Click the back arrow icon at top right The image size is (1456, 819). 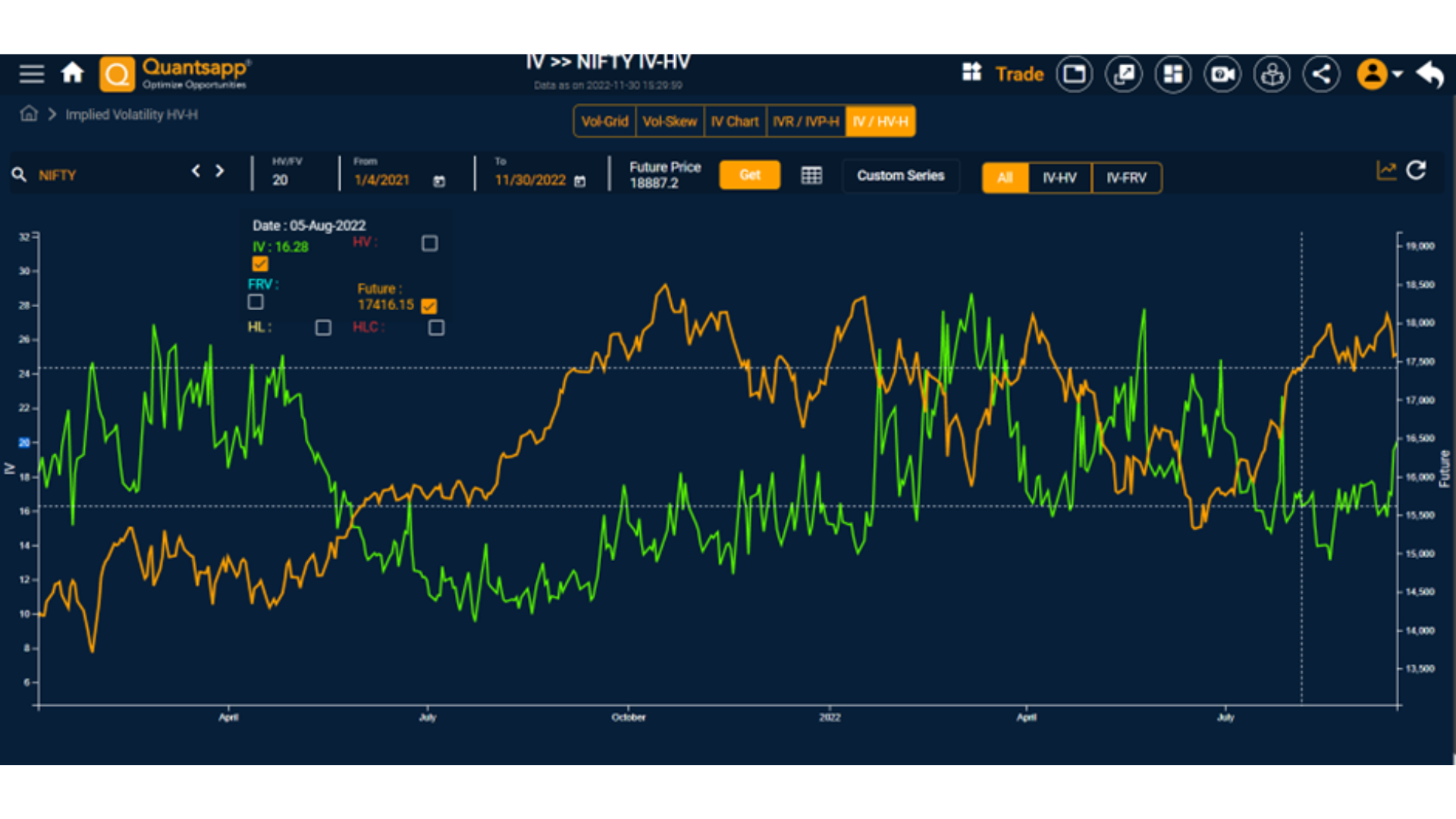1430,74
